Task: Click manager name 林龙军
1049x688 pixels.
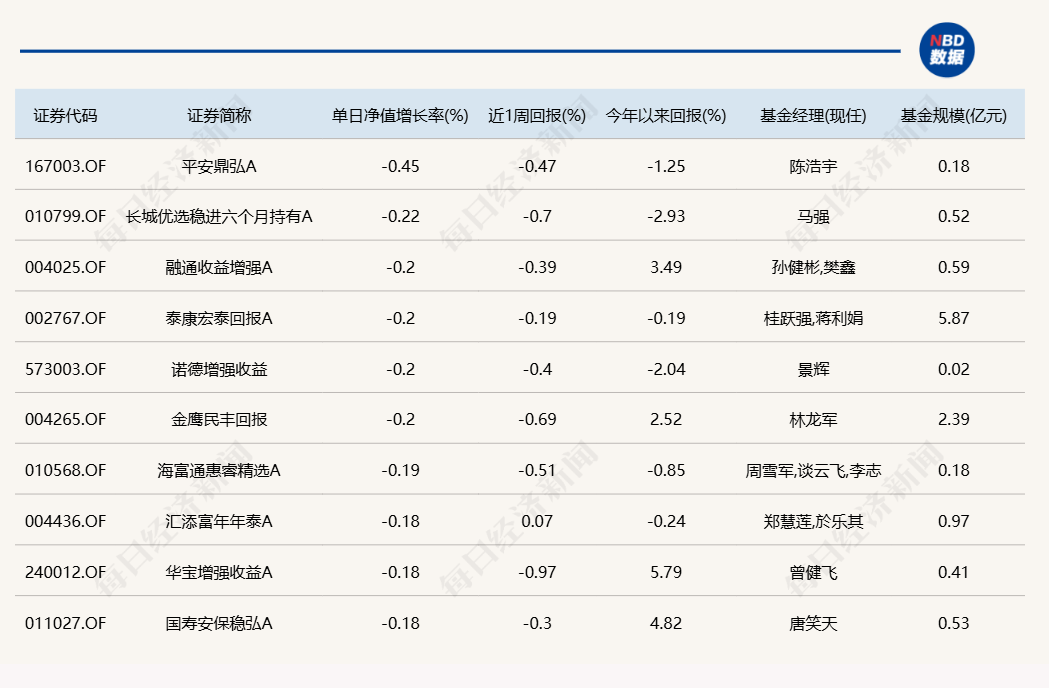Action: pyautogui.click(x=814, y=419)
